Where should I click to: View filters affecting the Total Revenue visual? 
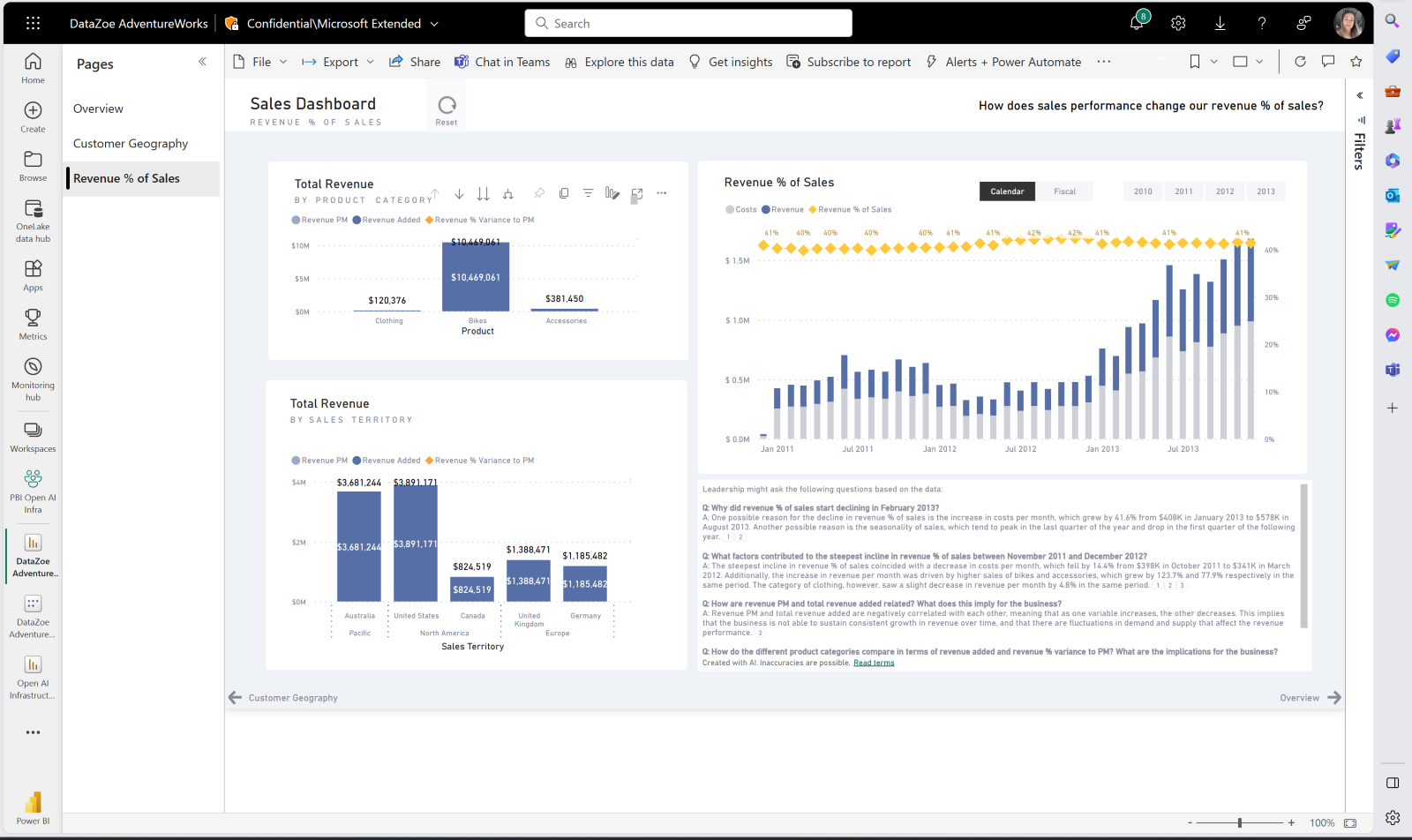point(588,193)
